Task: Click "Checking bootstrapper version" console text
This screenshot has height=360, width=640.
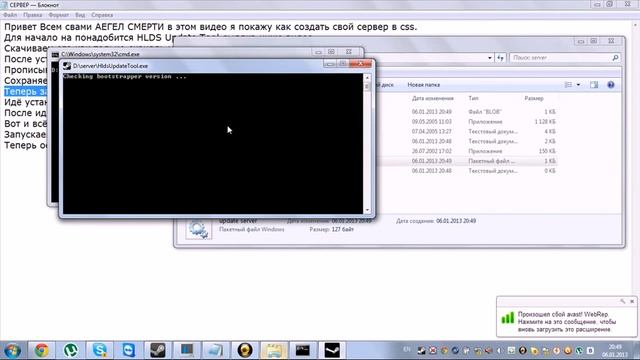Action: [124, 76]
